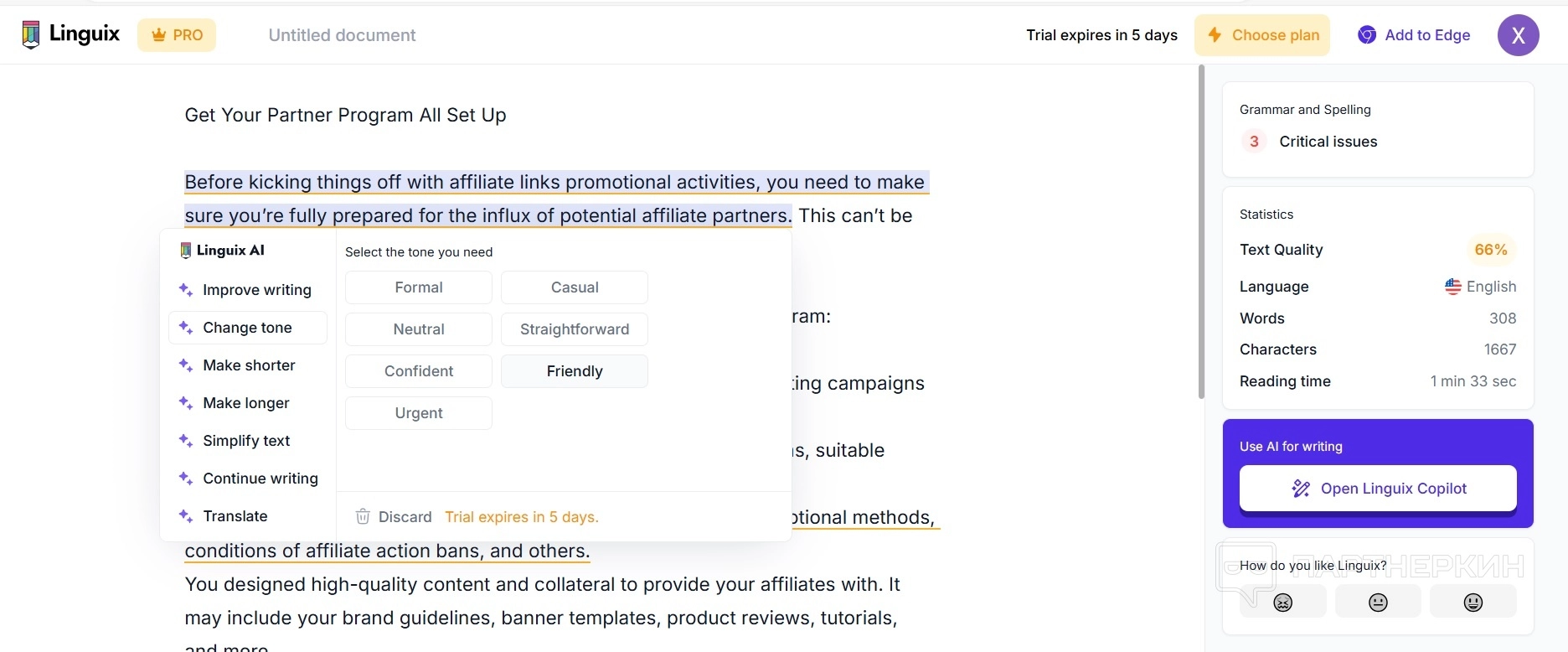Image resolution: width=1568 pixels, height=652 pixels.
Task: Open Linguix Copilot
Action: [1378, 489]
